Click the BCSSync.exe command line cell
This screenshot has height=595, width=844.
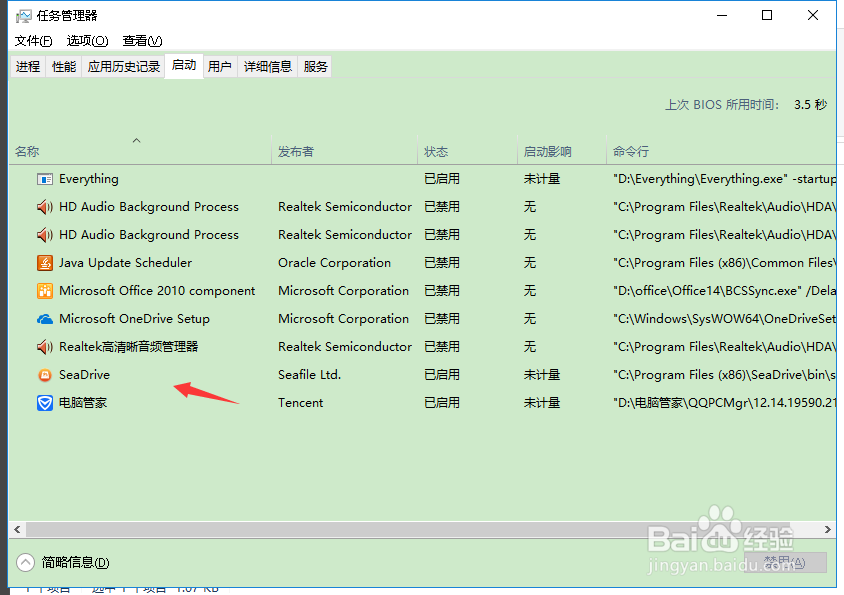click(x=725, y=291)
